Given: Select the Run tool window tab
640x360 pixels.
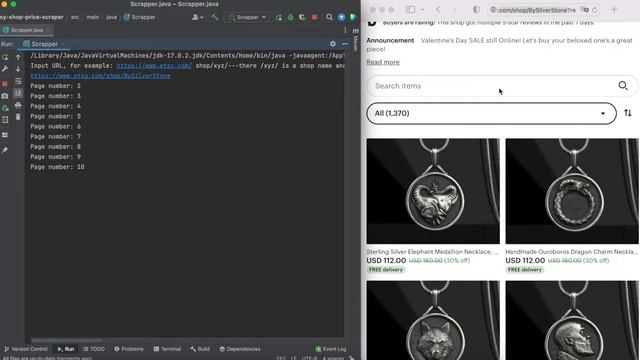Looking at the screenshot, I should (x=66, y=349).
